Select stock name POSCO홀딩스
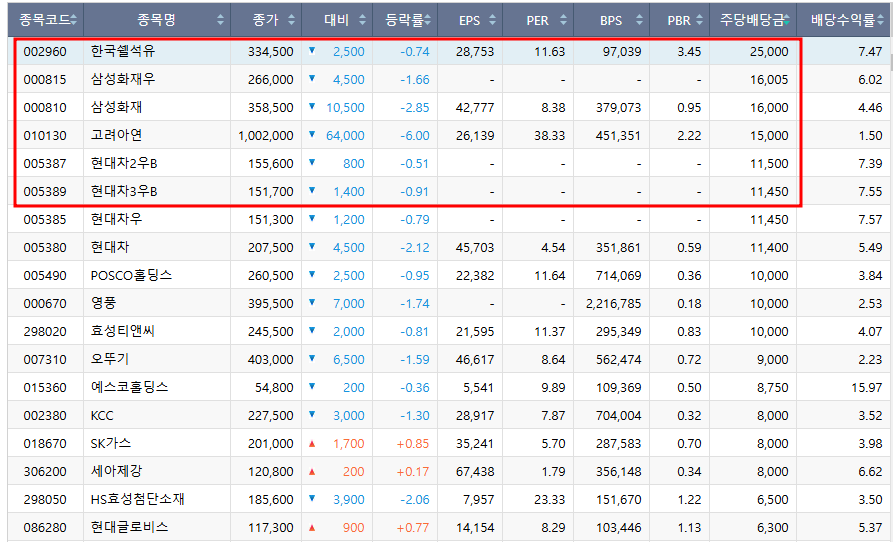The image size is (893, 542). pos(131,275)
